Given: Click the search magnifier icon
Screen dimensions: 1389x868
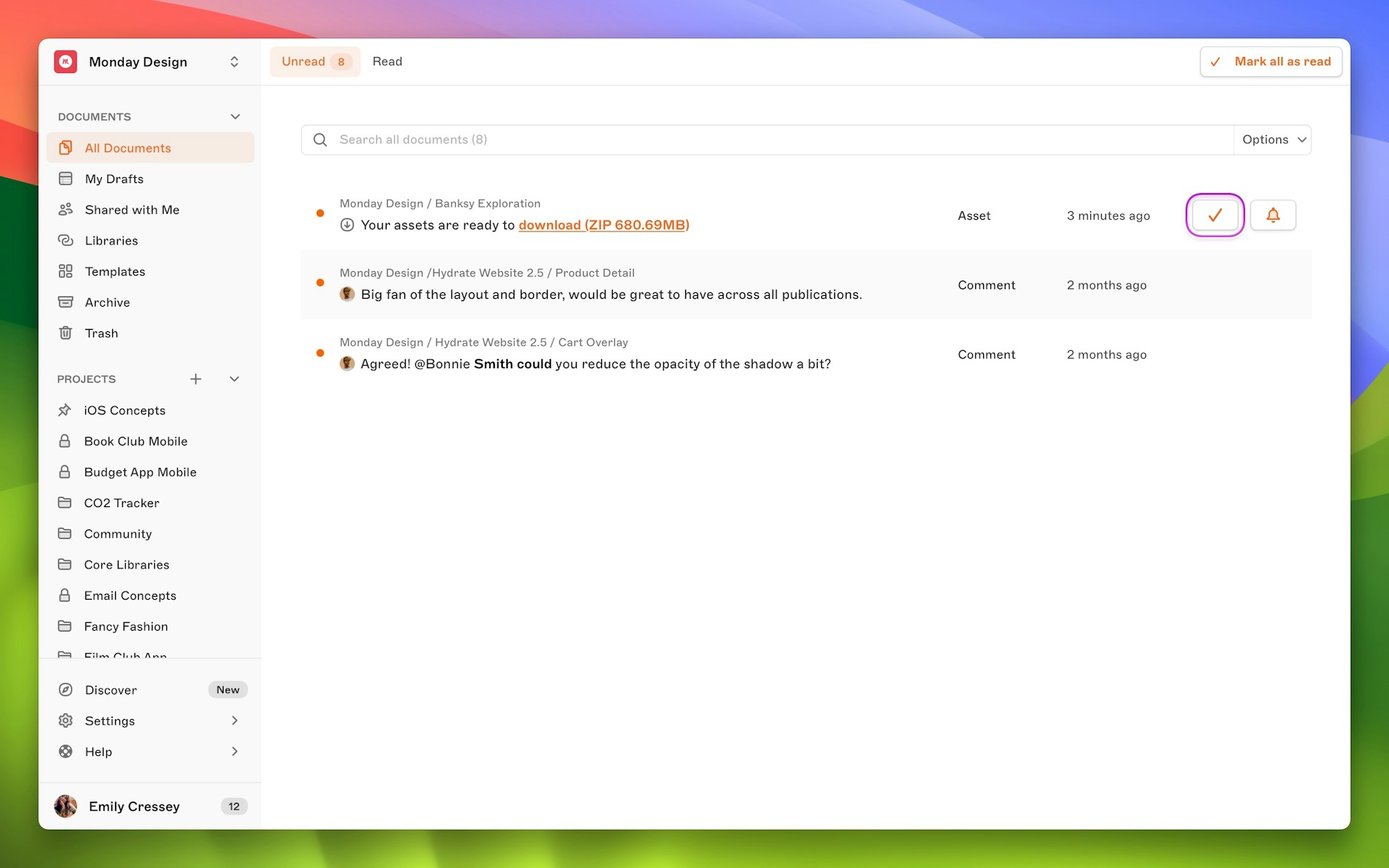Looking at the screenshot, I should (320, 139).
